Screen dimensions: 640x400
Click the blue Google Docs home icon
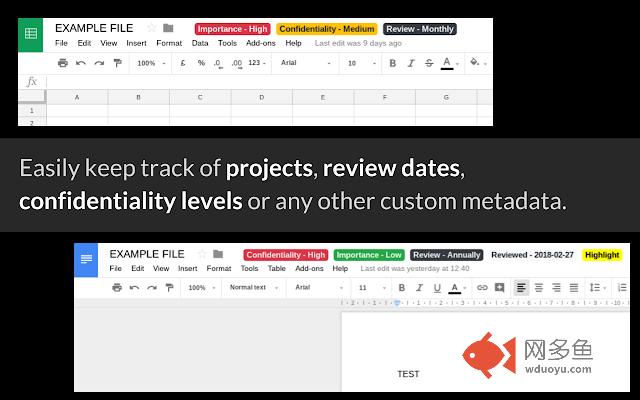point(87,259)
